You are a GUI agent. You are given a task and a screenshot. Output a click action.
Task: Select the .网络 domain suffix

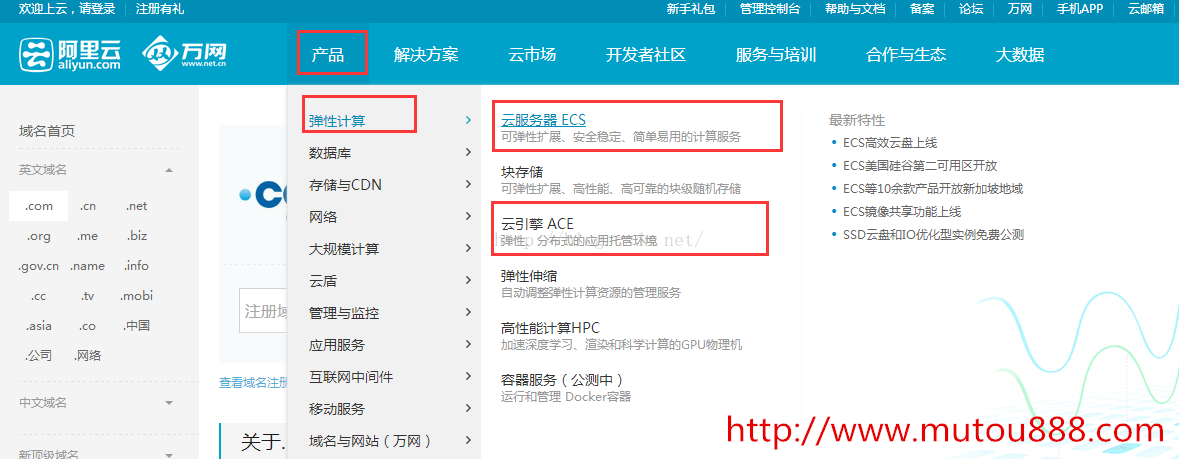(x=87, y=356)
